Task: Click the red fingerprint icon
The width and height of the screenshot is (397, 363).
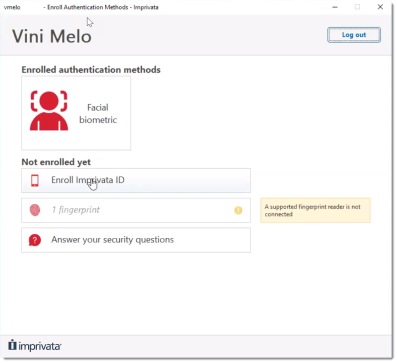Action: 35,210
